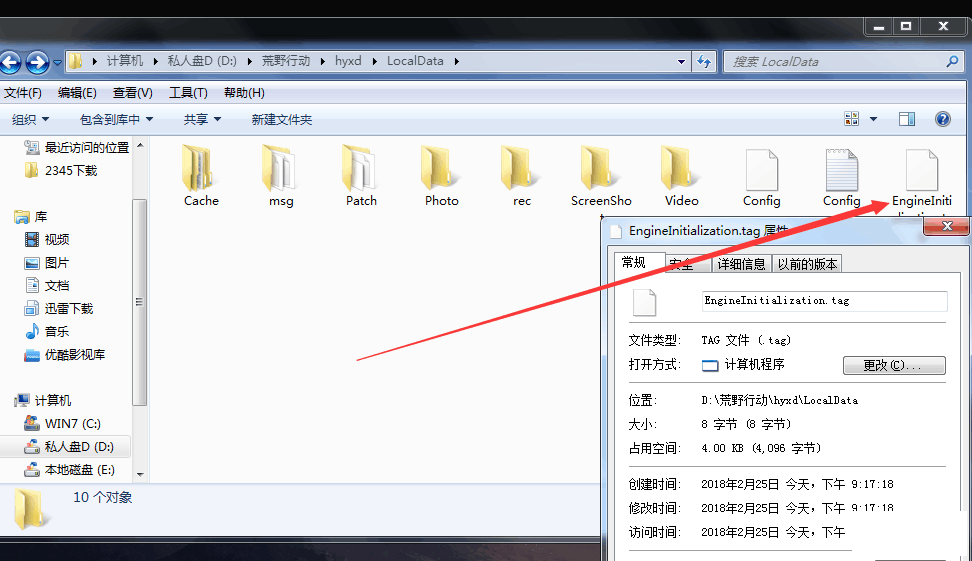Select 2345下载 in navigation pane

coord(60,170)
